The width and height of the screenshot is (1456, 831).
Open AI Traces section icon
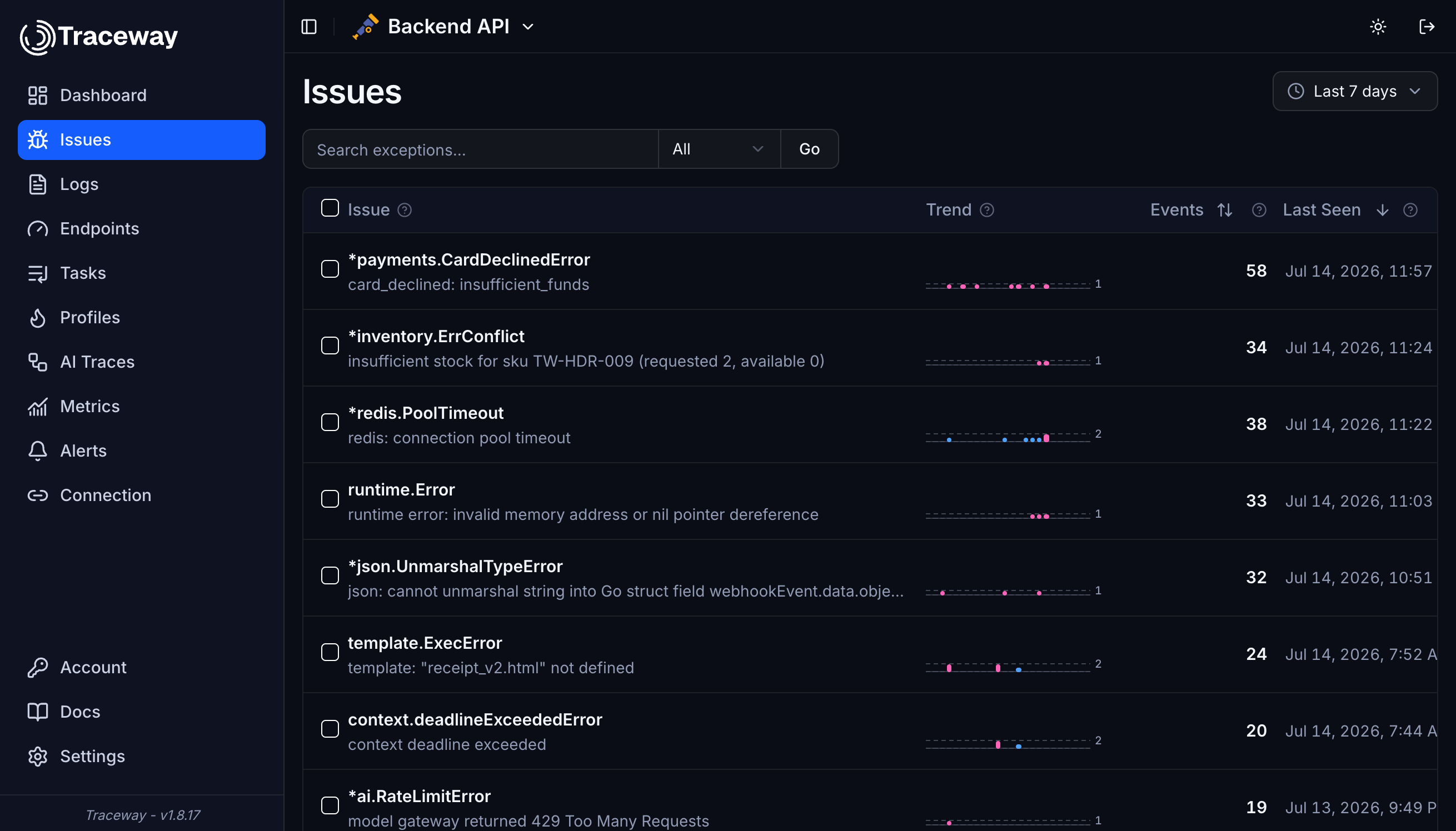(38, 362)
